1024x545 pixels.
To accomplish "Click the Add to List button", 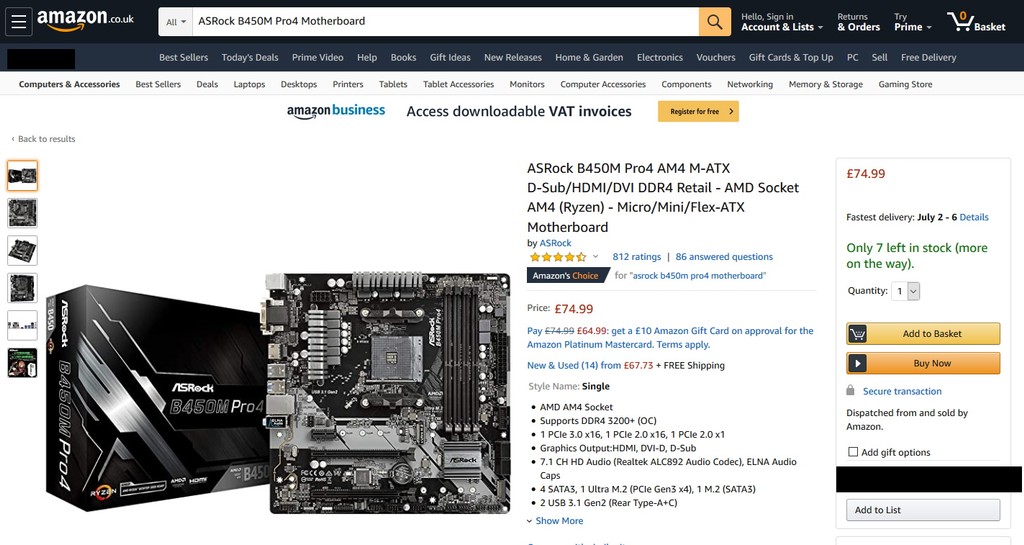I will point(923,510).
